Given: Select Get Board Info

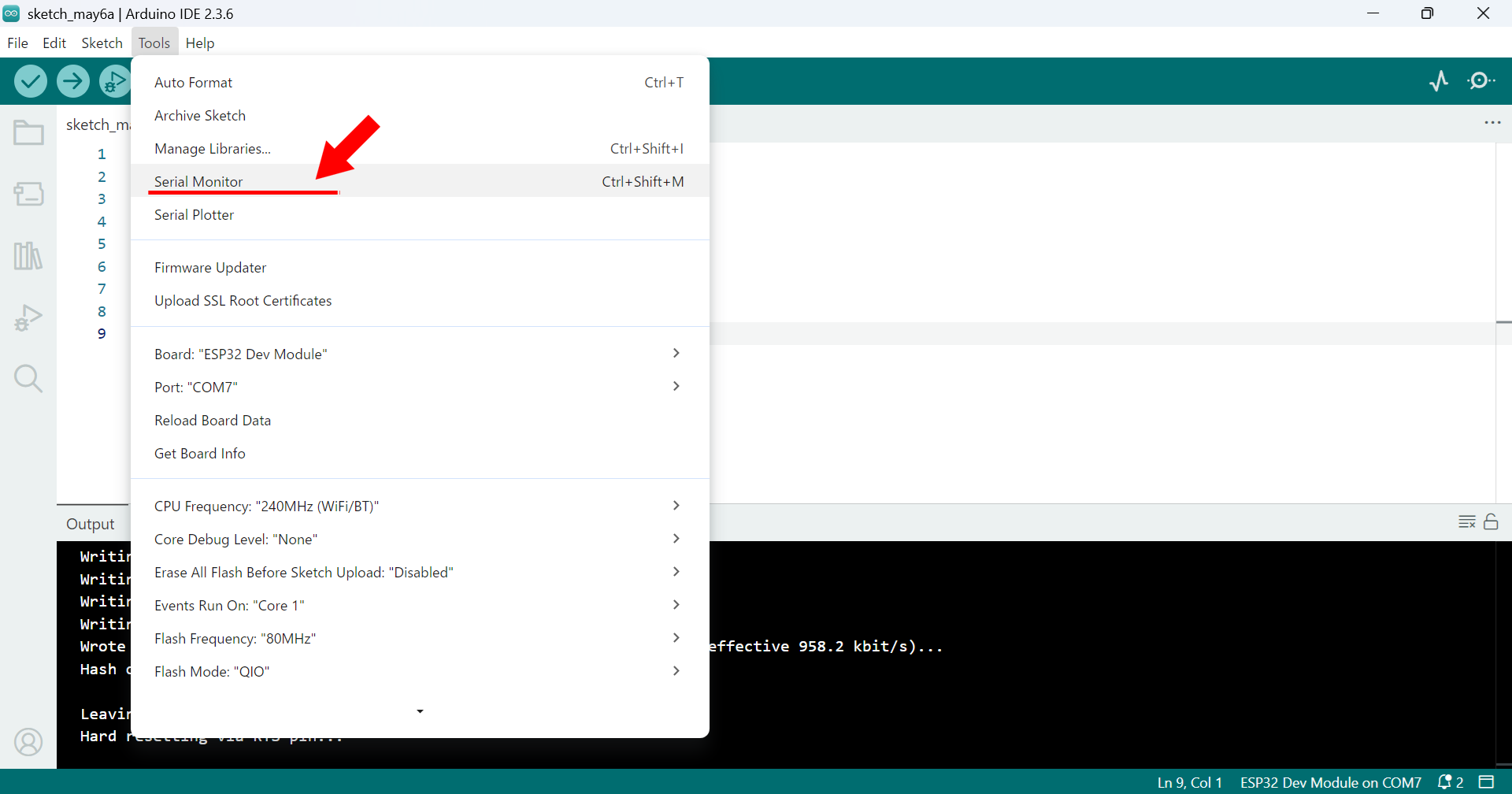Looking at the screenshot, I should 420,454.
